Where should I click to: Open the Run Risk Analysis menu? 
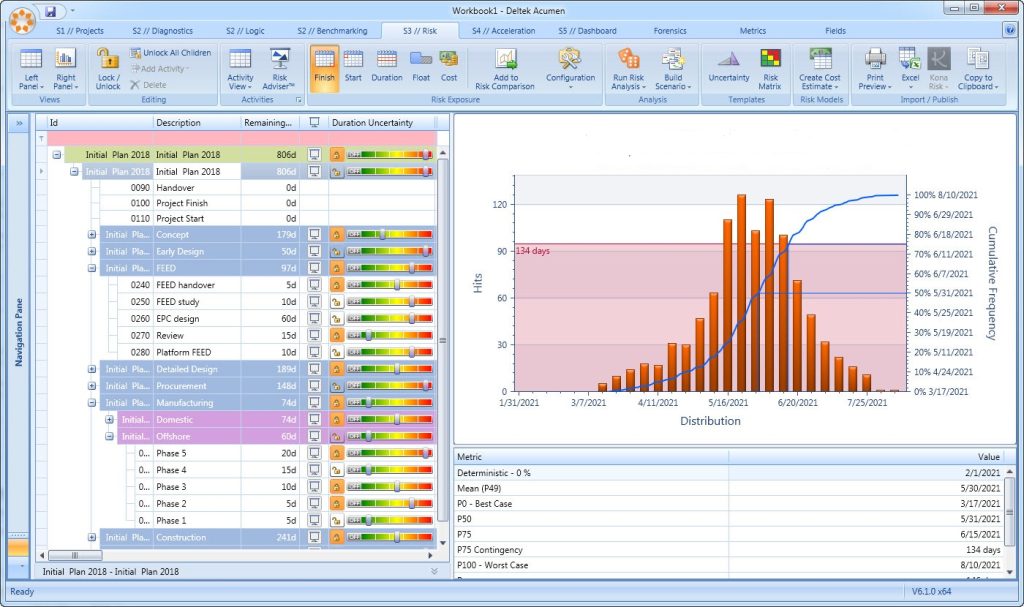629,69
